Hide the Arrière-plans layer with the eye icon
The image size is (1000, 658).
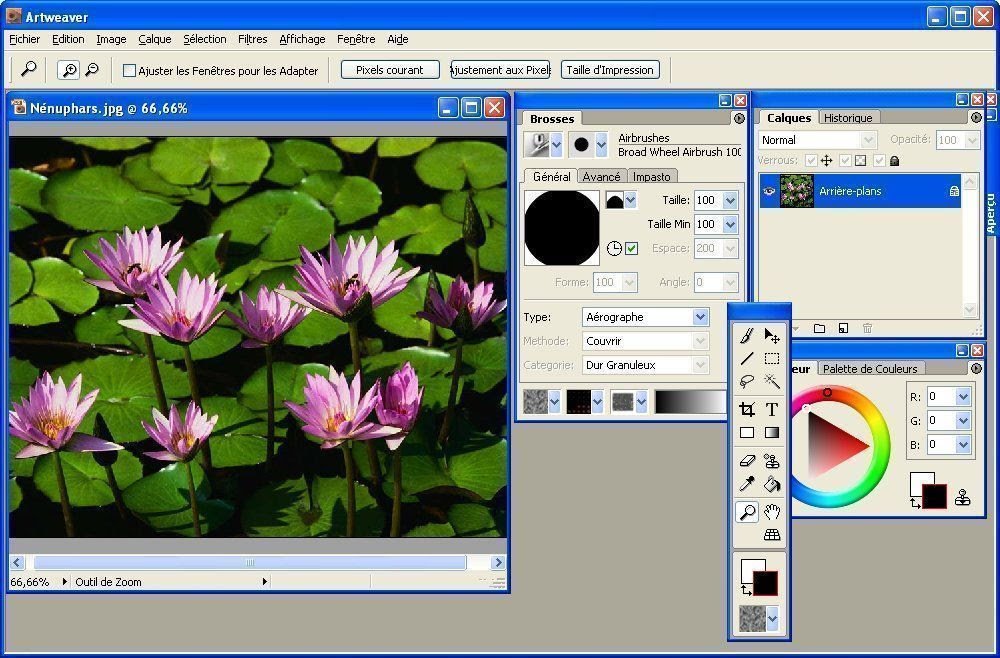[769, 191]
